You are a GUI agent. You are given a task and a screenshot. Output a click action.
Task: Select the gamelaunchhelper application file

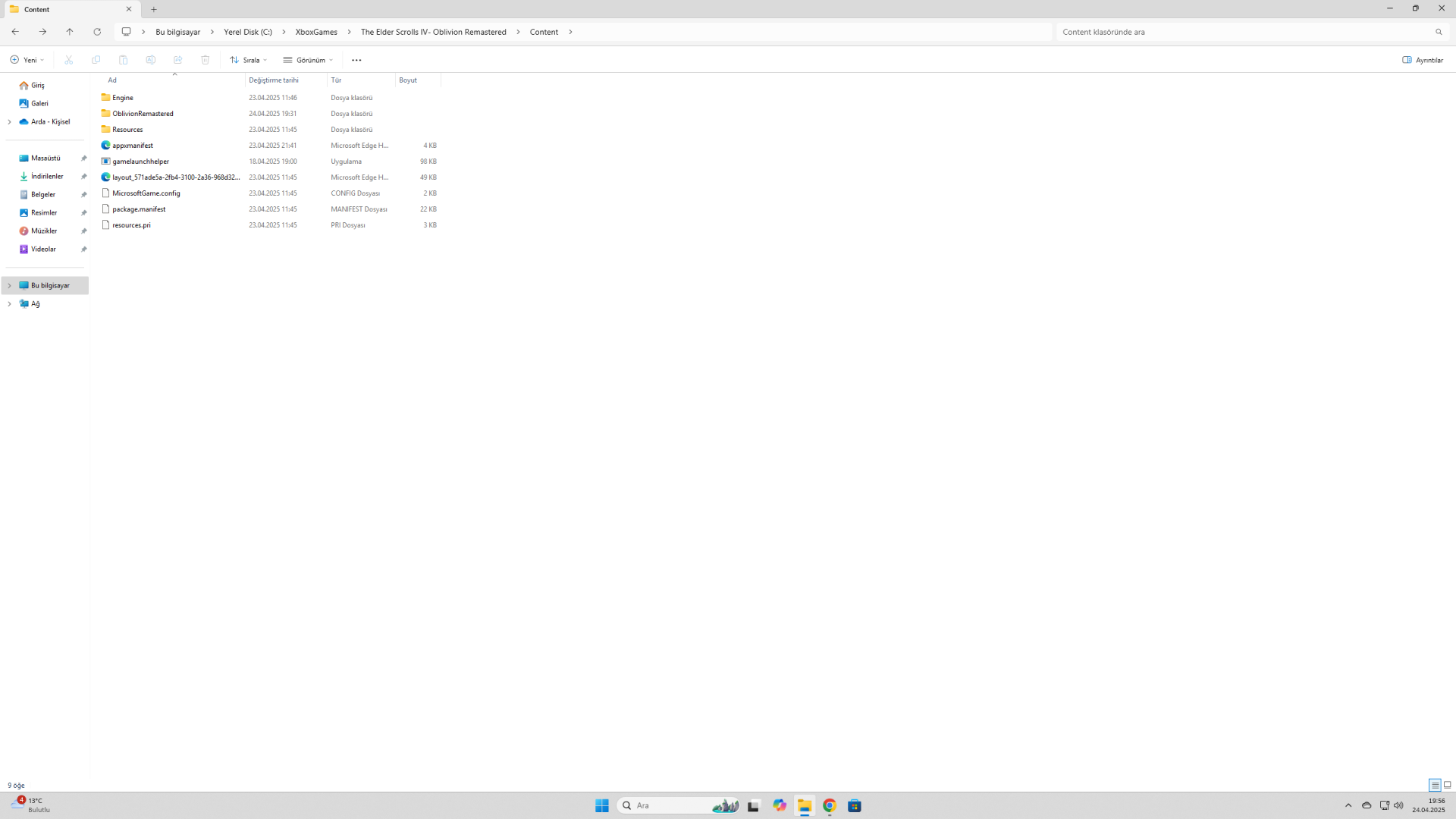coord(140,162)
